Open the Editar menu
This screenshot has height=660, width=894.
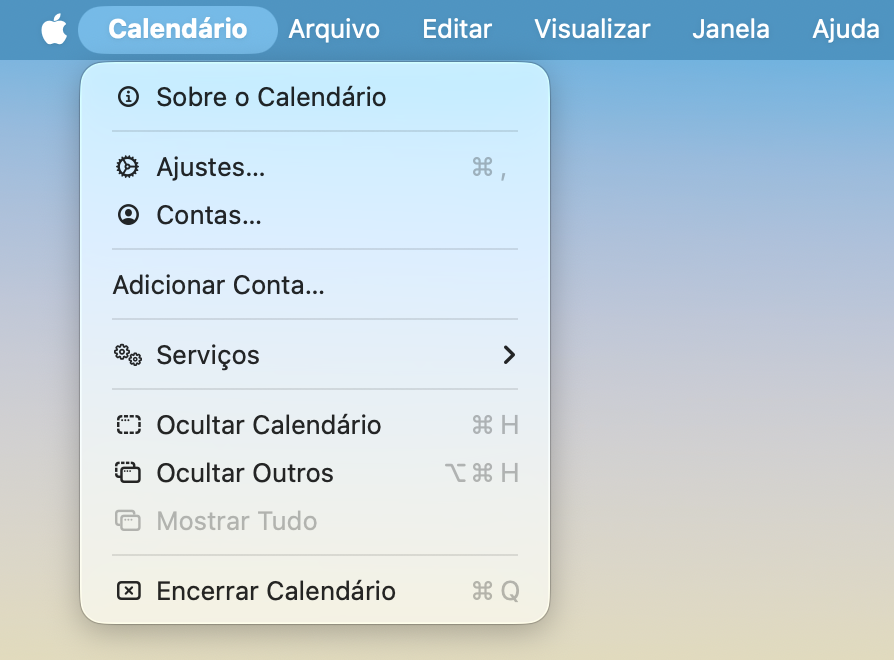pyautogui.click(x=457, y=30)
